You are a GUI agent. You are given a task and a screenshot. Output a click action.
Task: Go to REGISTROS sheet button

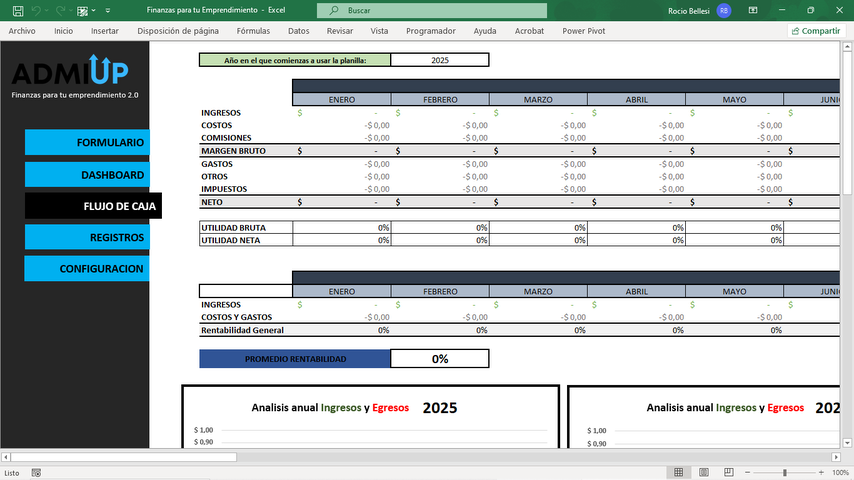coord(87,238)
